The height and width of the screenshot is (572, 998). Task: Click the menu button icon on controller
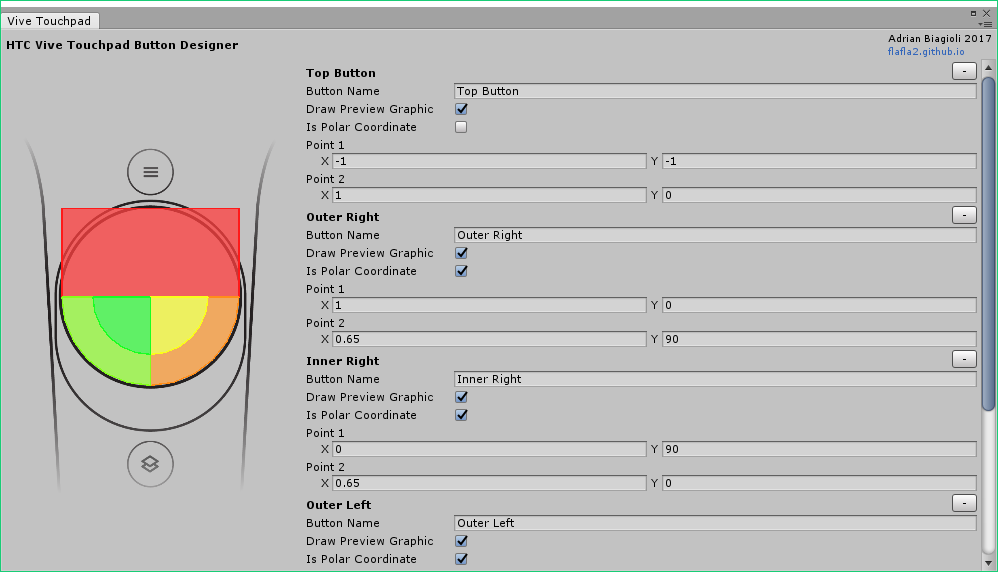(x=150, y=172)
